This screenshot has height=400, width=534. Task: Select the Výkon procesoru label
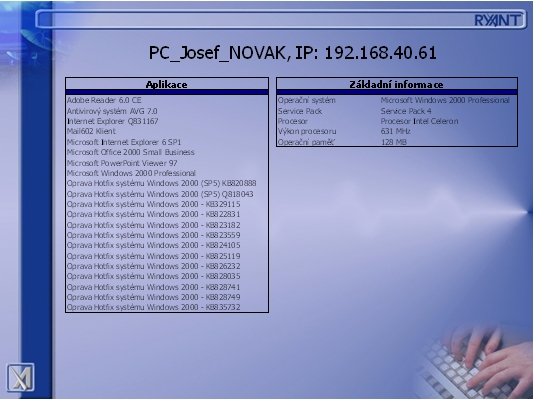(x=307, y=131)
